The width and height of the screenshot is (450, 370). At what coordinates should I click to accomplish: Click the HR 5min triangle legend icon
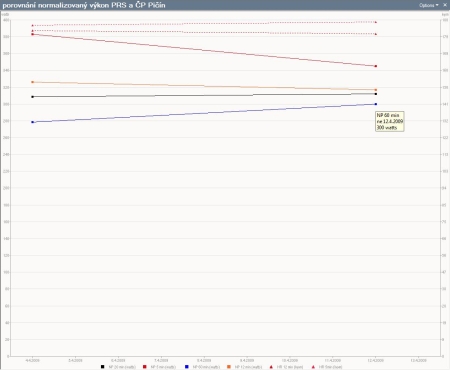pyautogui.click(x=313, y=367)
